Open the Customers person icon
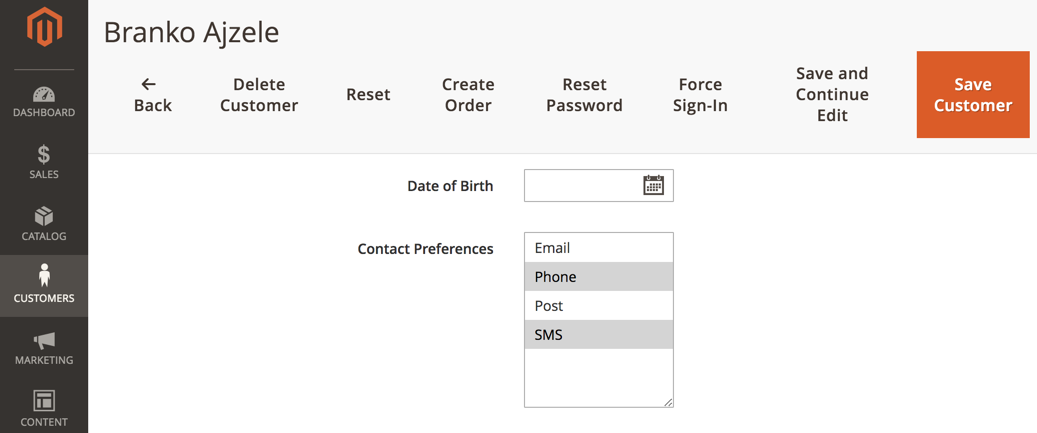The height and width of the screenshot is (433, 1037). 44,276
